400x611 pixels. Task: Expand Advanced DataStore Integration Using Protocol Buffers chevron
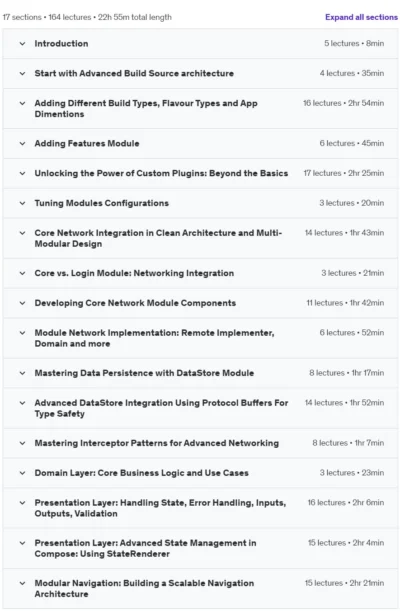click(23, 403)
